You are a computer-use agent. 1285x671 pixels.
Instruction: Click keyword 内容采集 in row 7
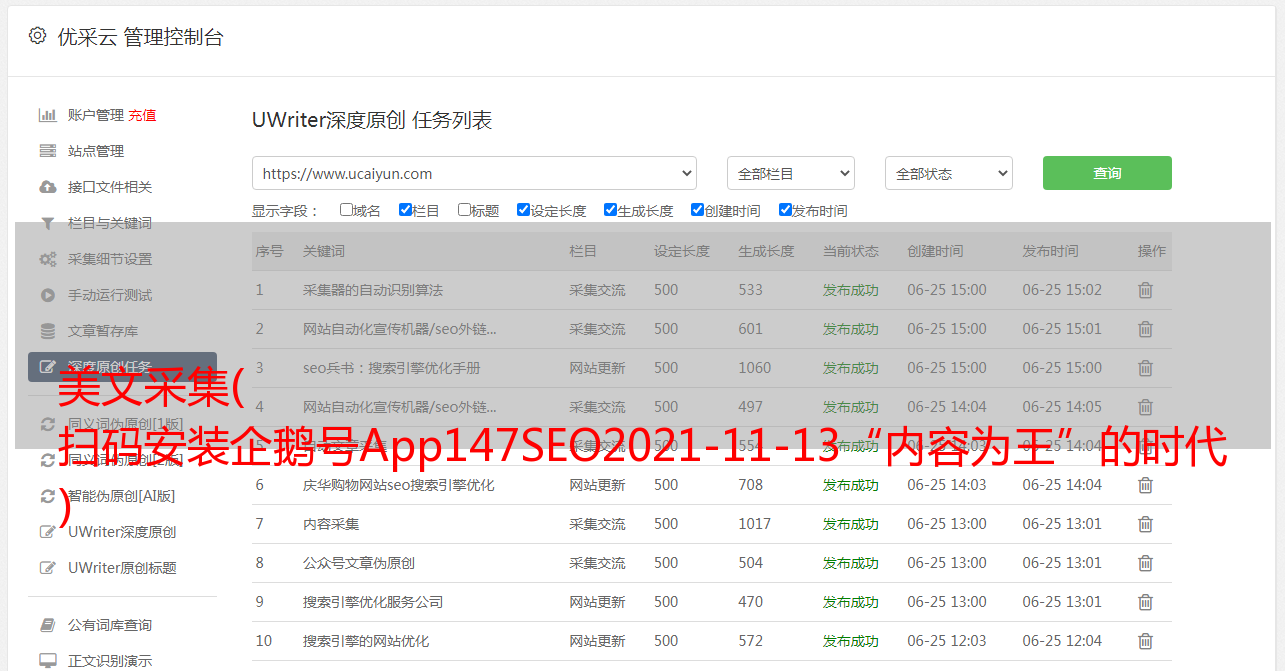coord(331,524)
